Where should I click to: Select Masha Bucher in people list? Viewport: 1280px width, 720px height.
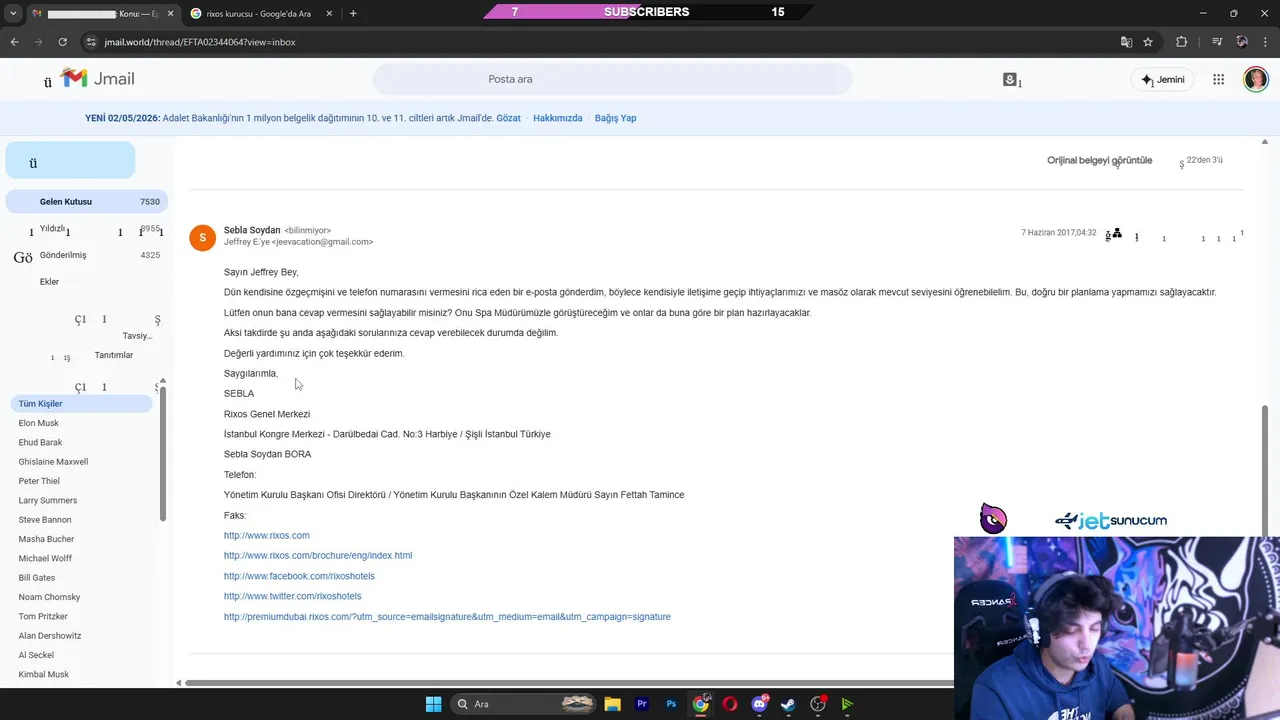click(x=46, y=539)
